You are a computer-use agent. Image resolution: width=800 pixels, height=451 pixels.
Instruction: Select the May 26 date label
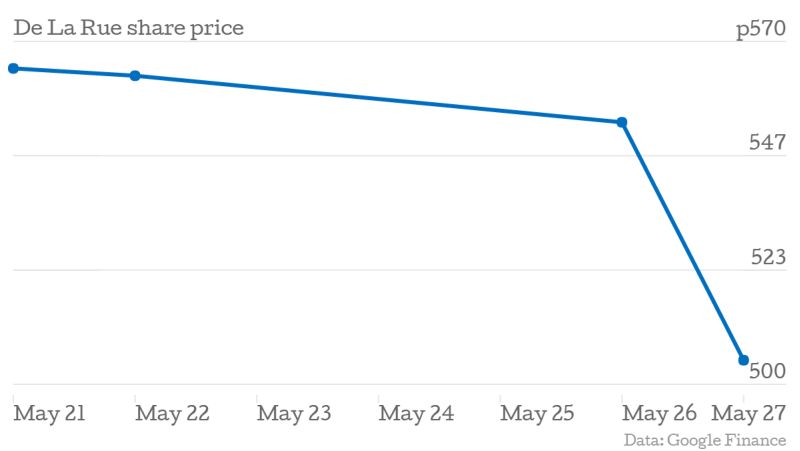660,413
